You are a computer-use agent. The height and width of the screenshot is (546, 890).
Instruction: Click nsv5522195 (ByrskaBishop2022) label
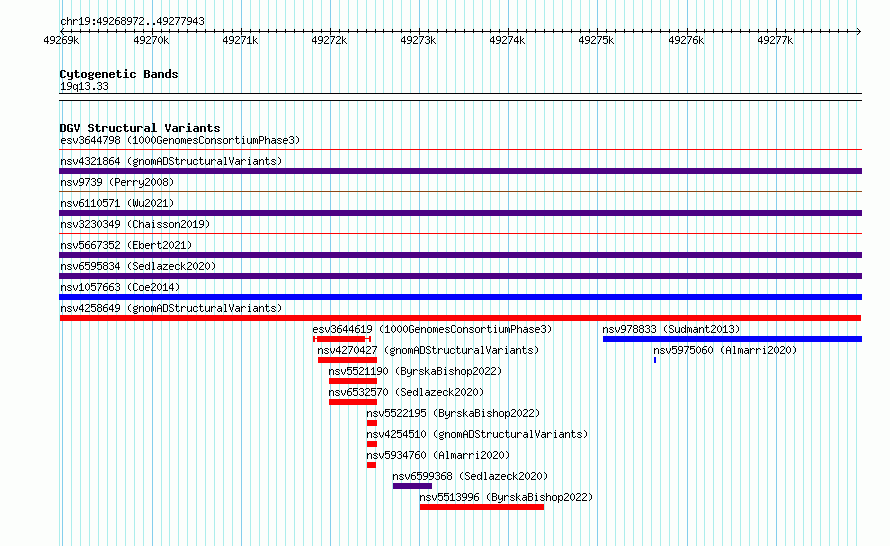click(453, 413)
